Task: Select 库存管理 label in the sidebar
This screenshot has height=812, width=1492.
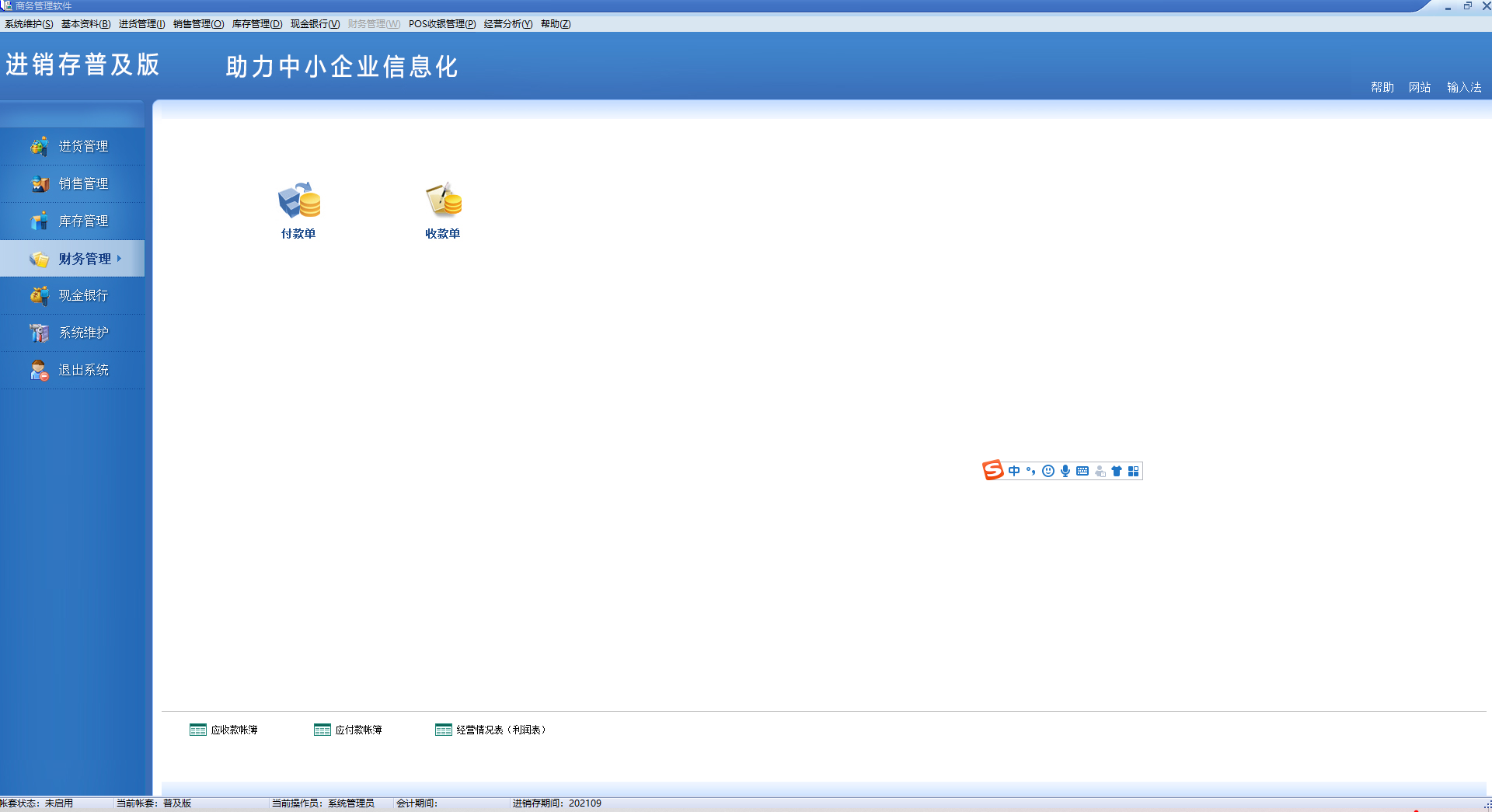Action: click(83, 221)
